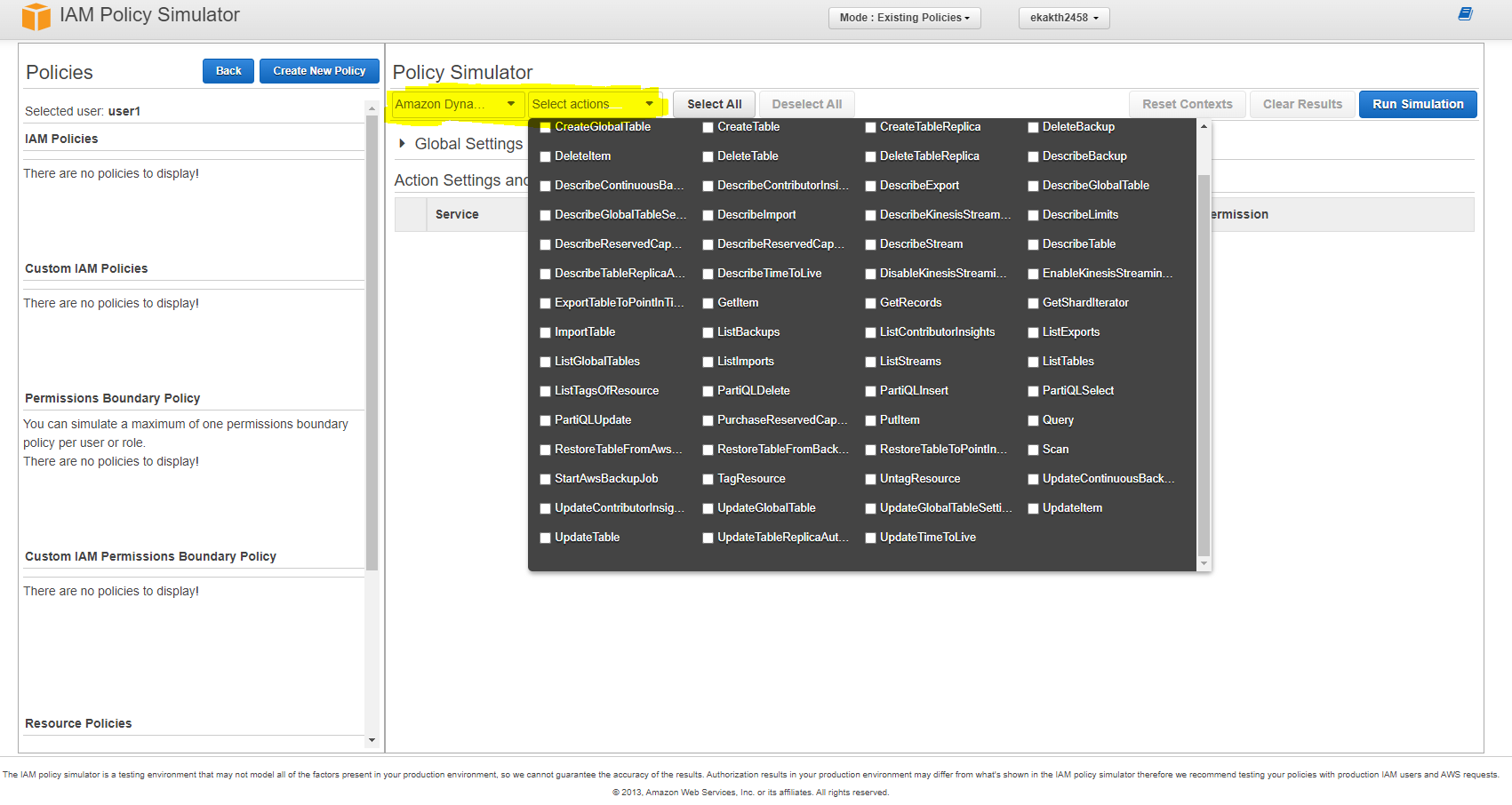Click the Run Simulation button
This screenshot has width=1512, height=805.
(x=1418, y=104)
